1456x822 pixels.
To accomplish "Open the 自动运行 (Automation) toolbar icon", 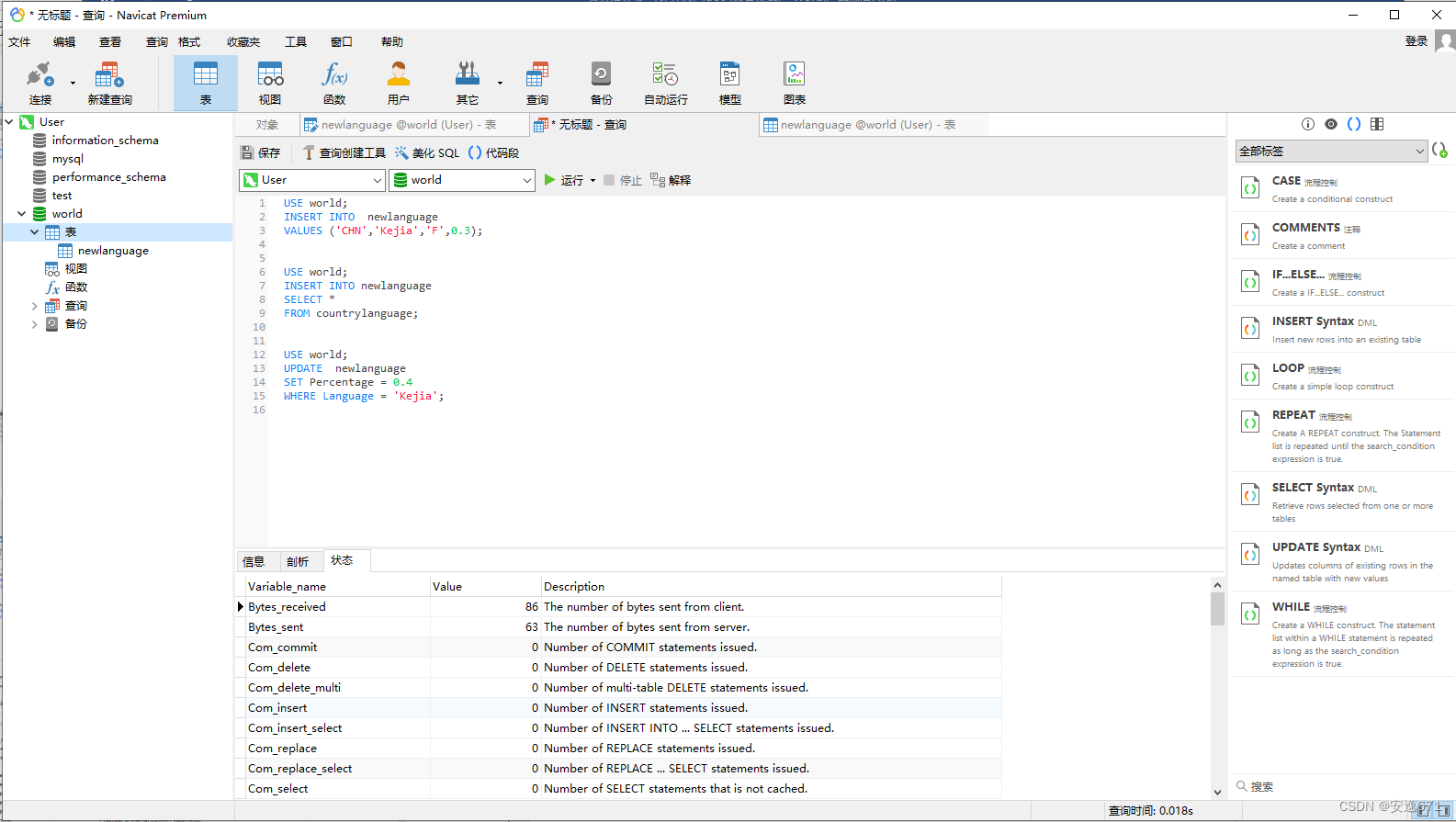I will click(666, 84).
